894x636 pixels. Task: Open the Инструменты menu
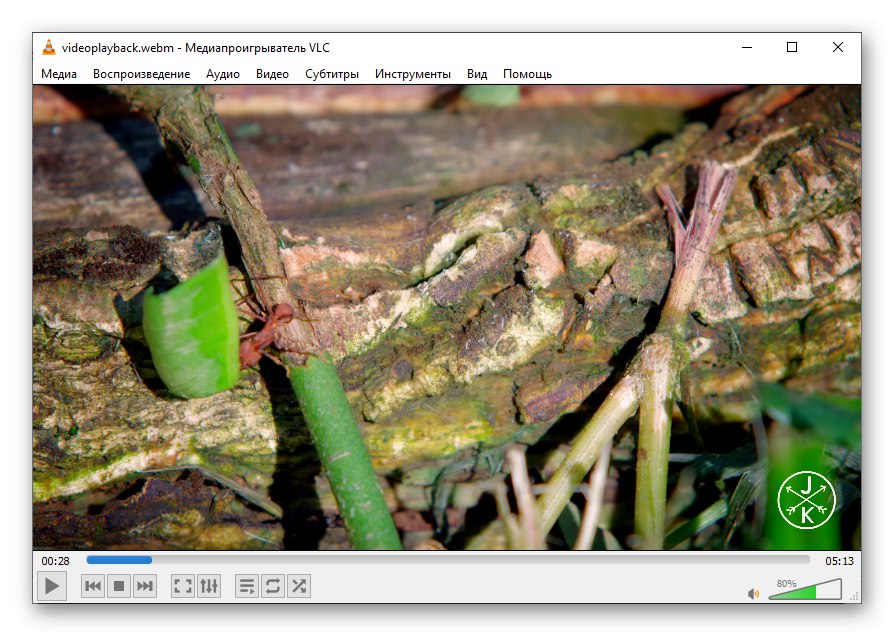[413, 74]
